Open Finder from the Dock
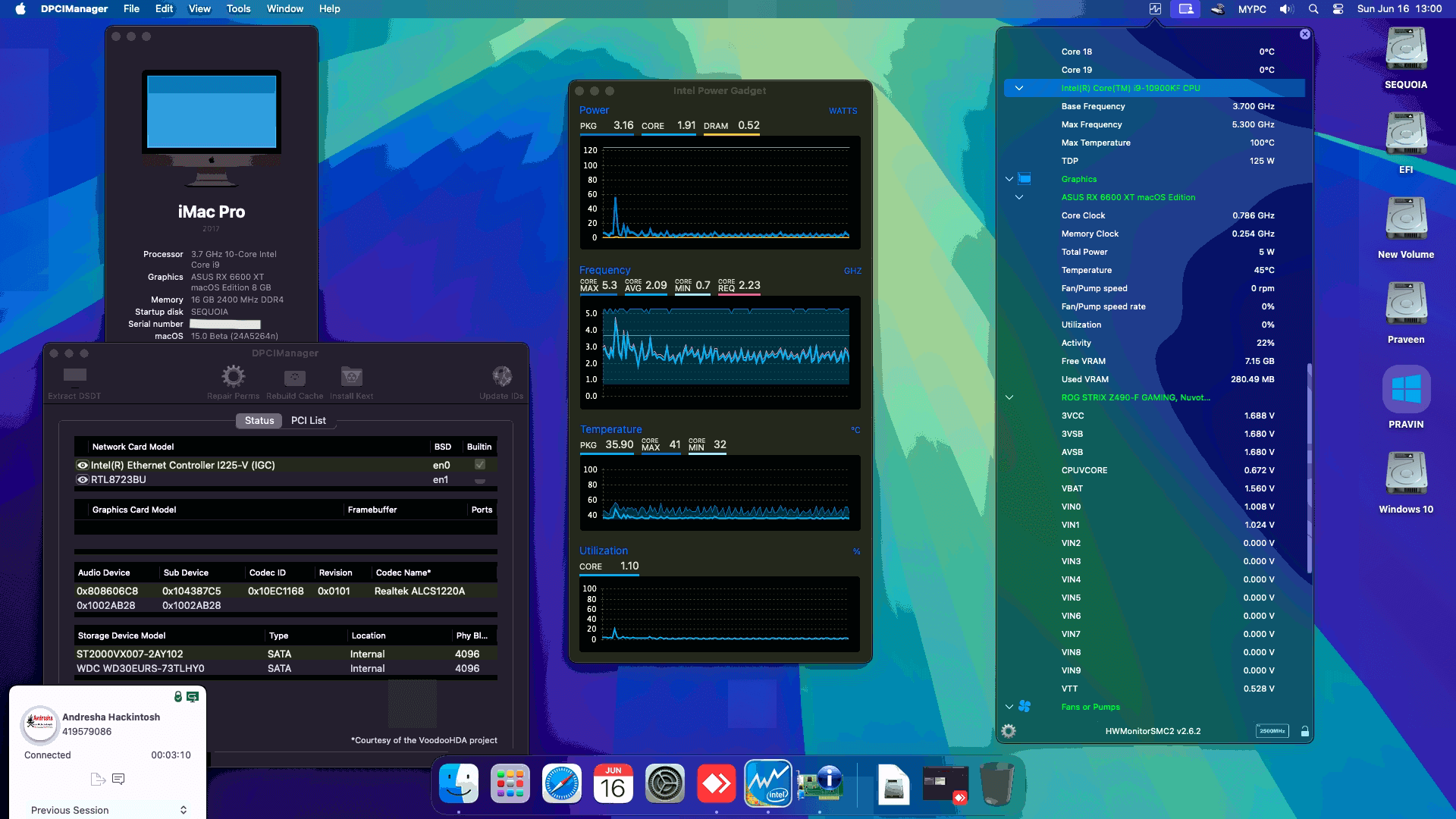The image size is (1456, 819). [459, 783]
